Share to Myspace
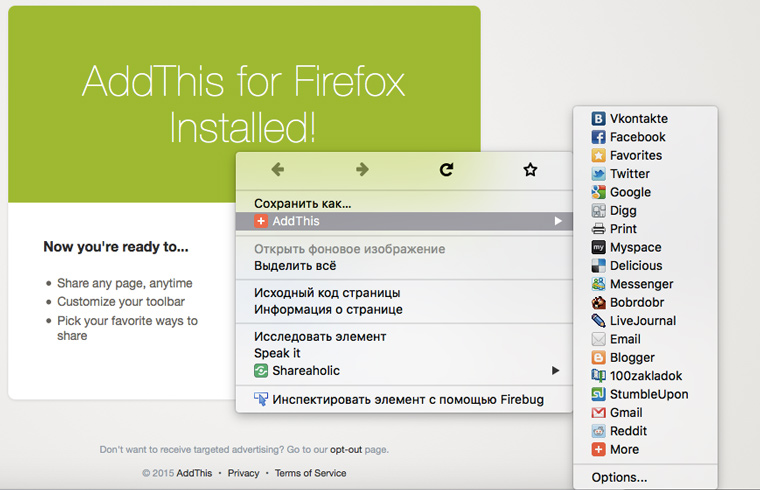760x490 pixels. click(645, 247)
